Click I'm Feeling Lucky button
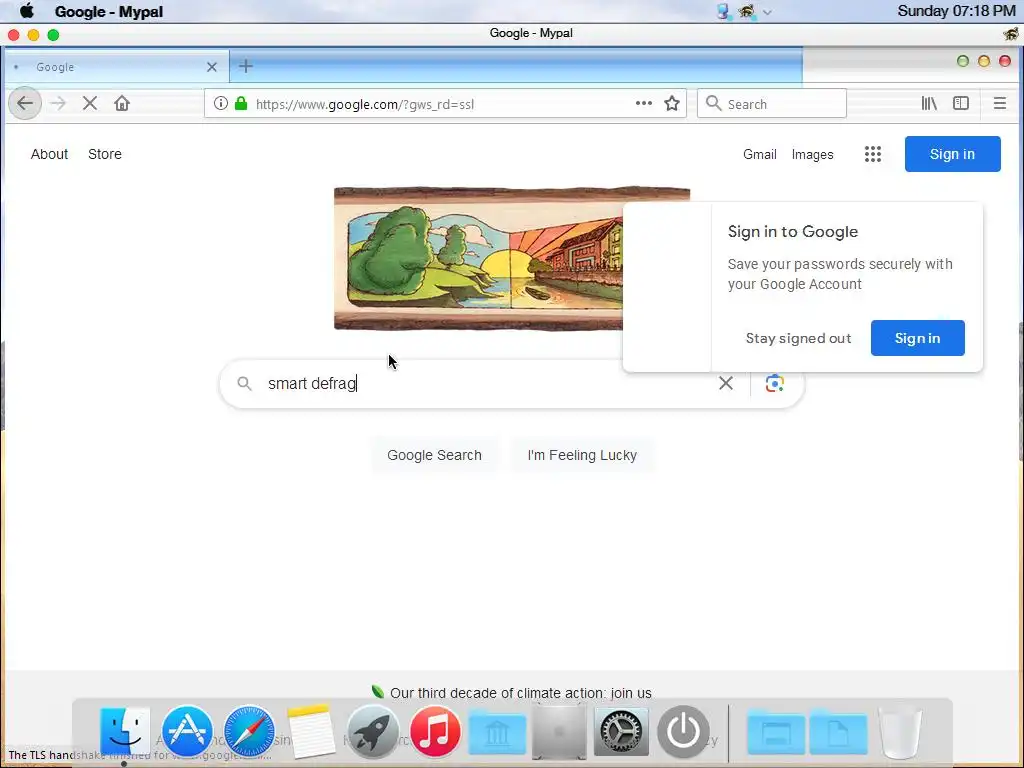The image size is (1024, 768). pyautogui.click(x=582, y=455)
